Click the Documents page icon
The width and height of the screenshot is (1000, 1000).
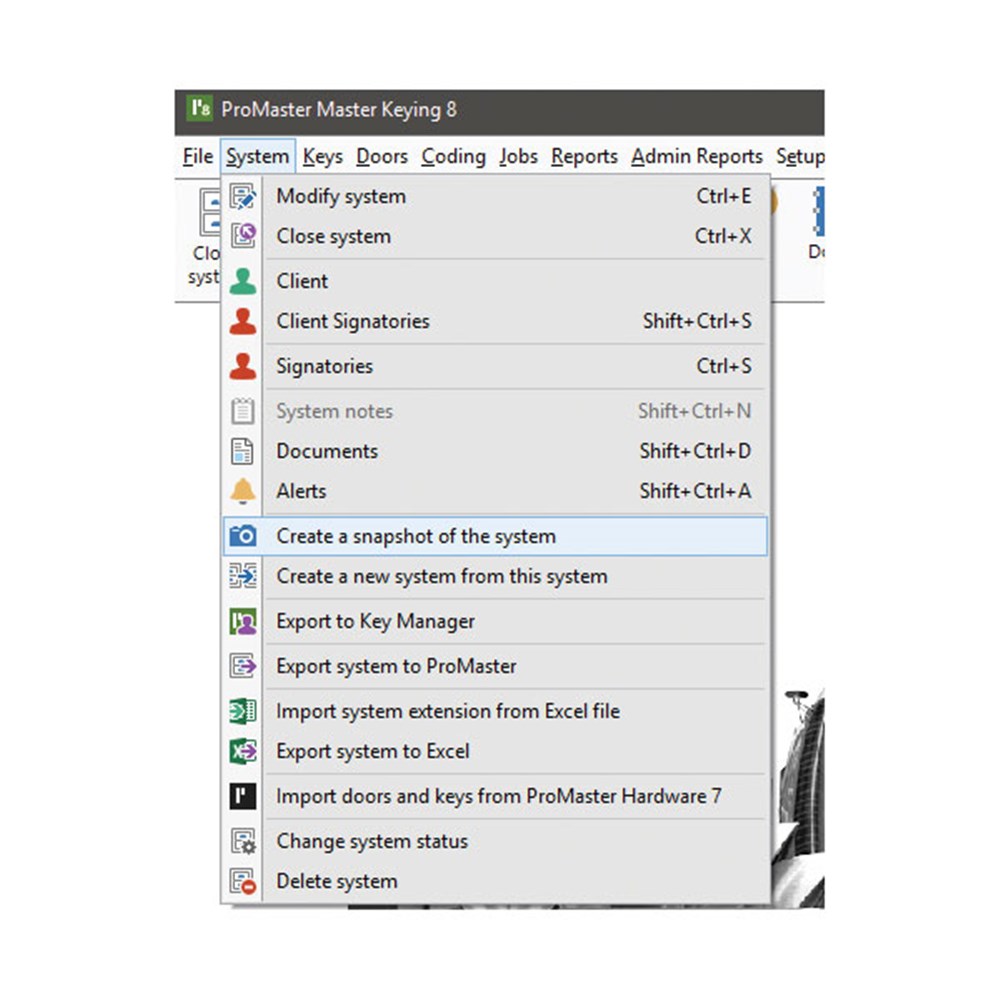click(242, 451)
